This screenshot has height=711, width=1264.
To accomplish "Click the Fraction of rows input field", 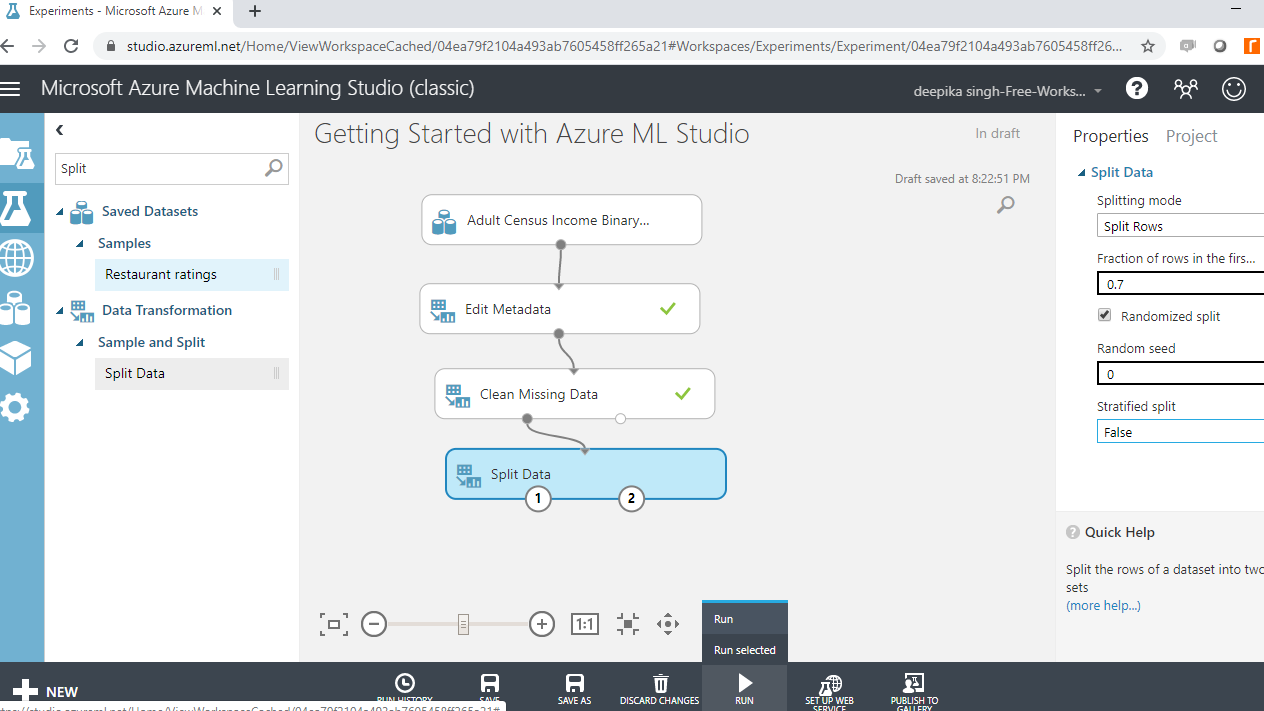I will (x=1180, y=284).
